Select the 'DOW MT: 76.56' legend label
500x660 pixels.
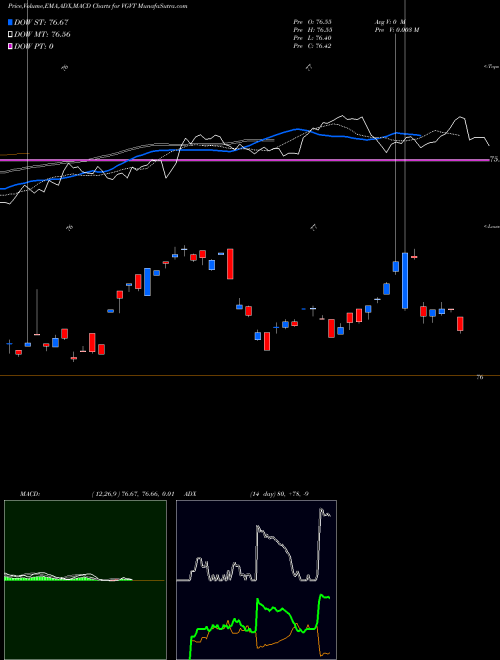[x=42, y=35]
